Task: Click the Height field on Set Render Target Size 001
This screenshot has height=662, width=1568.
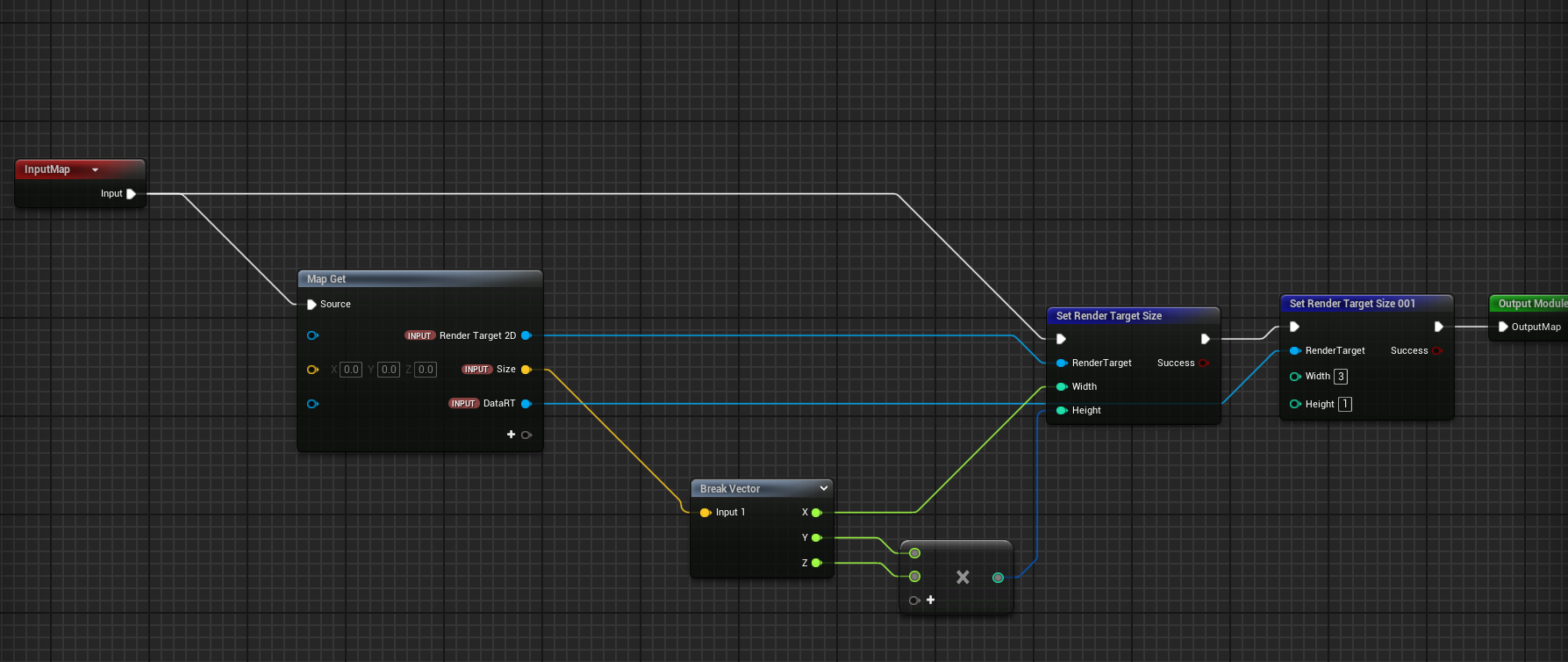Action: point(1344,404)
